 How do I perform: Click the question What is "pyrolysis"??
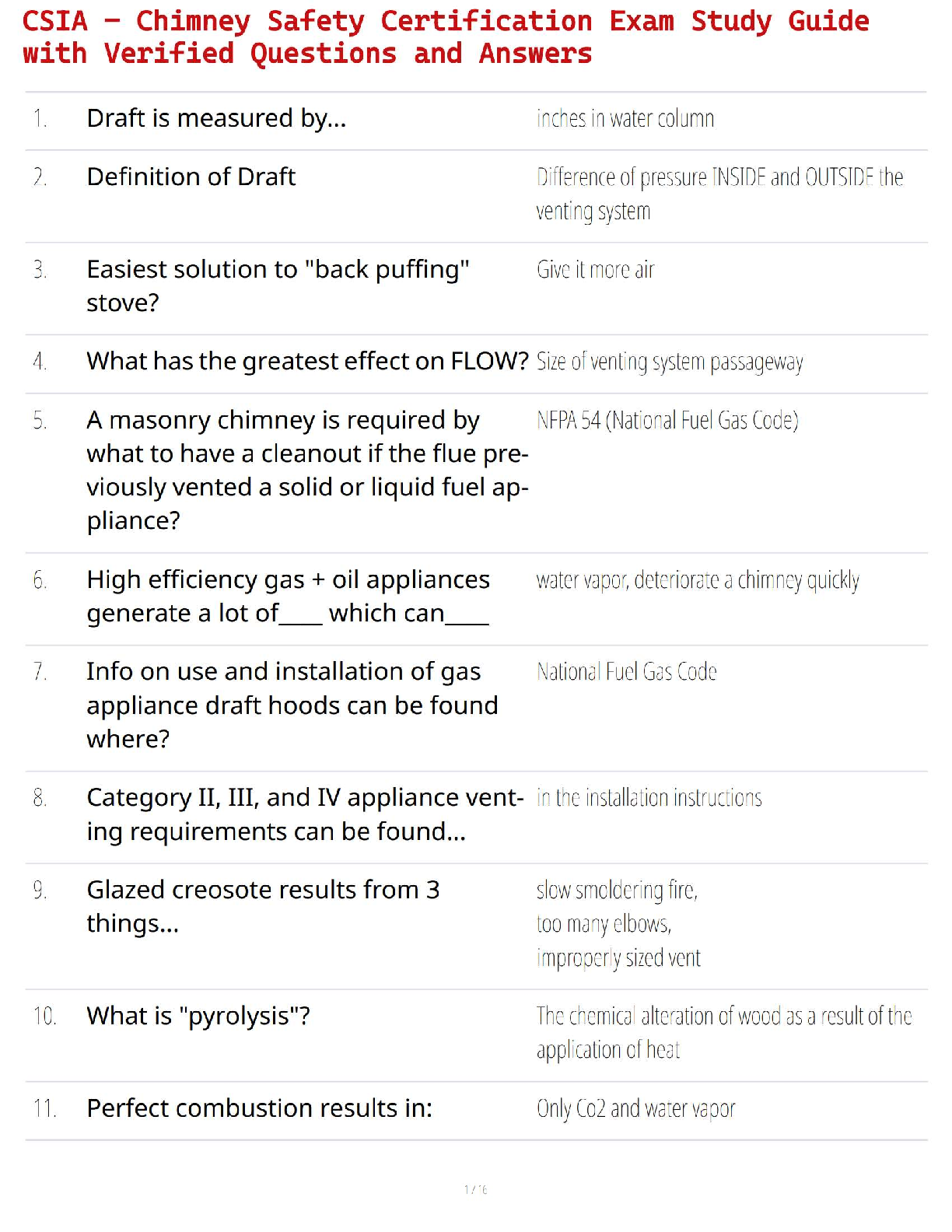[x=198, y=1017]
